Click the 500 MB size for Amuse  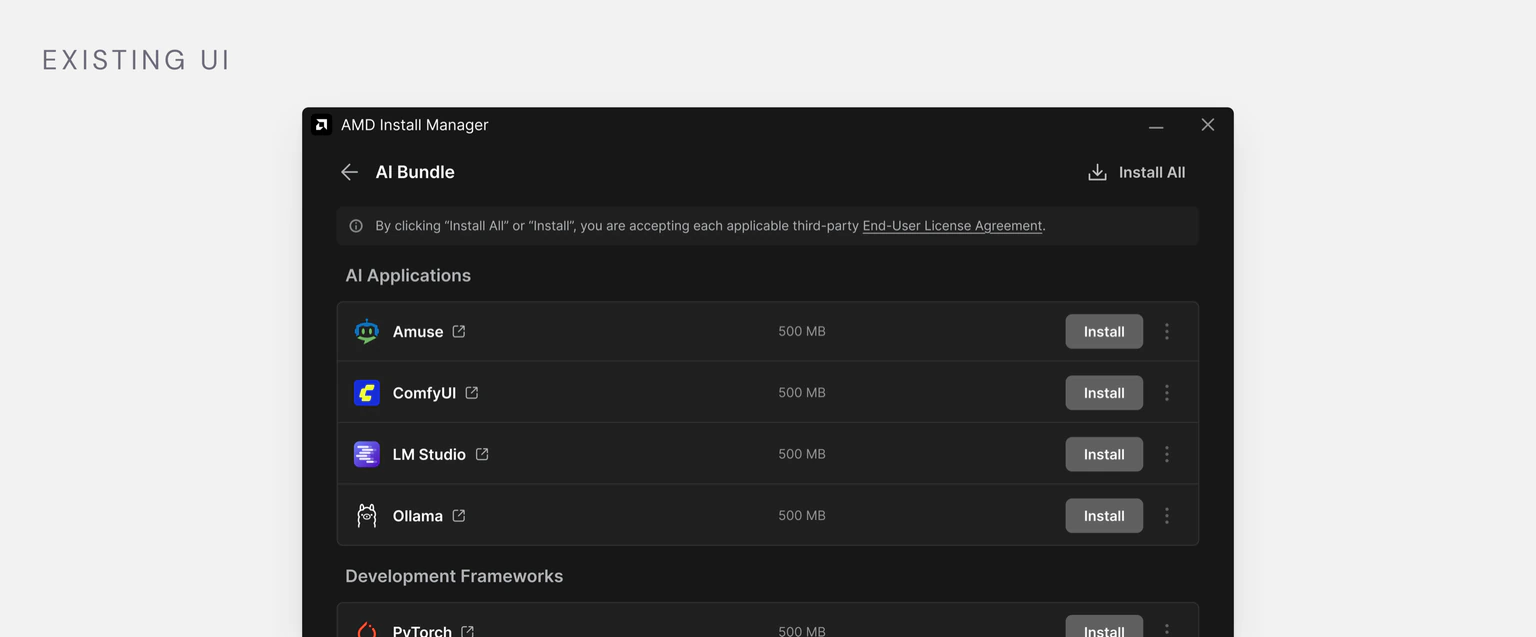(x=802, y=331)
